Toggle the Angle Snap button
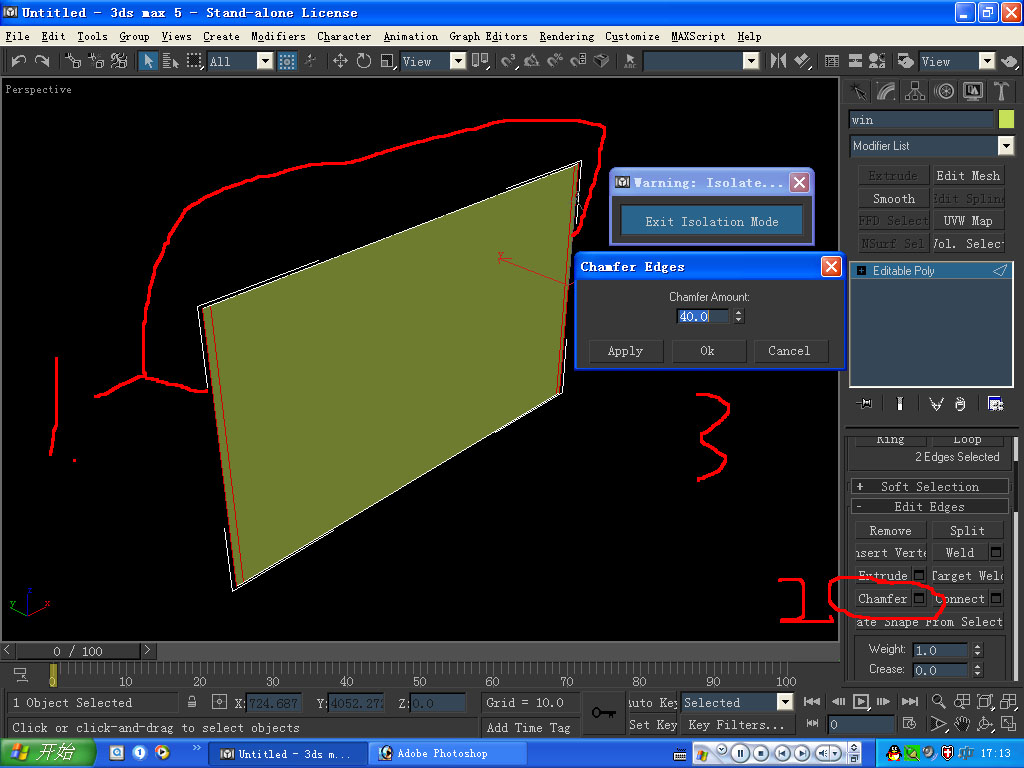Image resolution: width=1024 pixels, height=768 pixels. (x=532, y=61)
